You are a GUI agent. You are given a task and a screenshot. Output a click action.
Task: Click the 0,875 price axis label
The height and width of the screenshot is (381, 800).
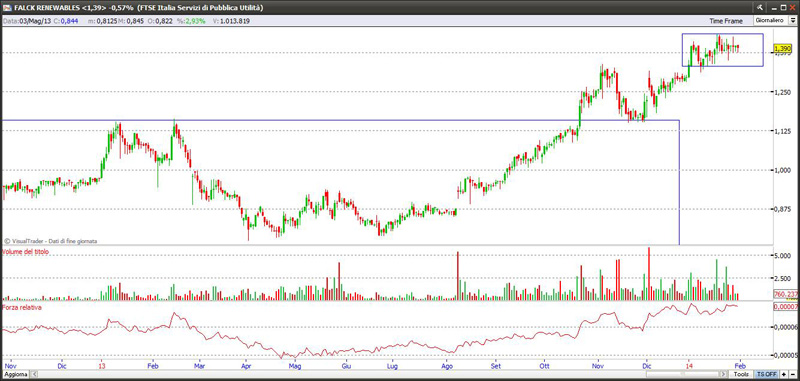coord(782,209)
